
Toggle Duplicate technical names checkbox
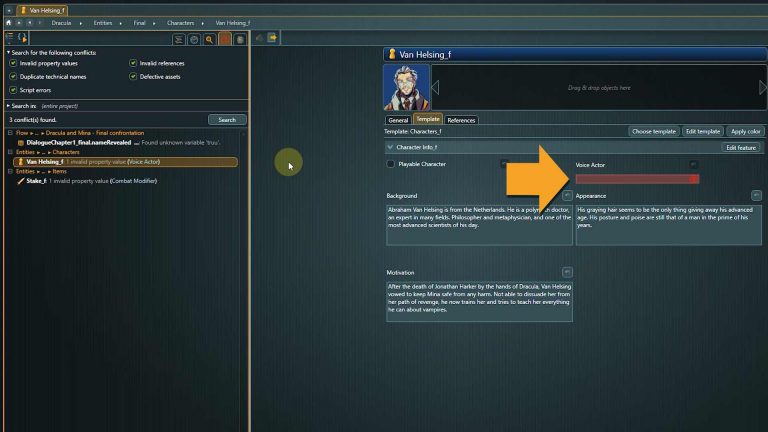[13, 76]
